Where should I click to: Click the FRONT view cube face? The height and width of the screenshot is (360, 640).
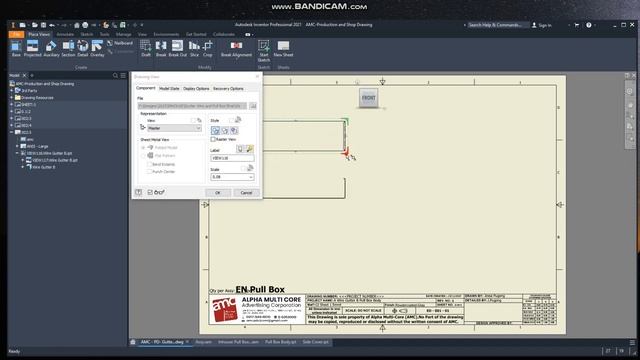tap(368, 98)
